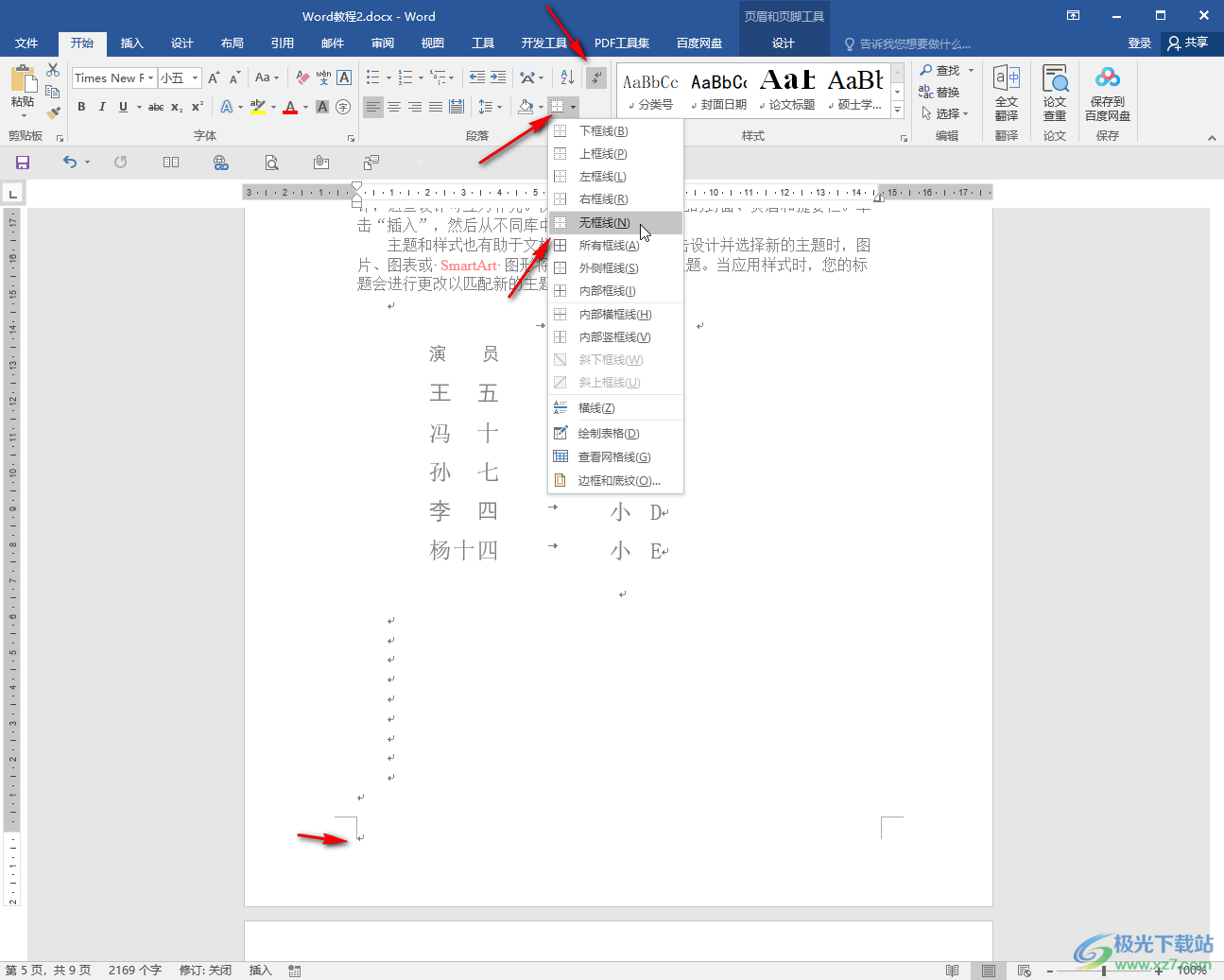
Task: Select Draw Table (绘制表格) option
Action: [x=615, y=434]
